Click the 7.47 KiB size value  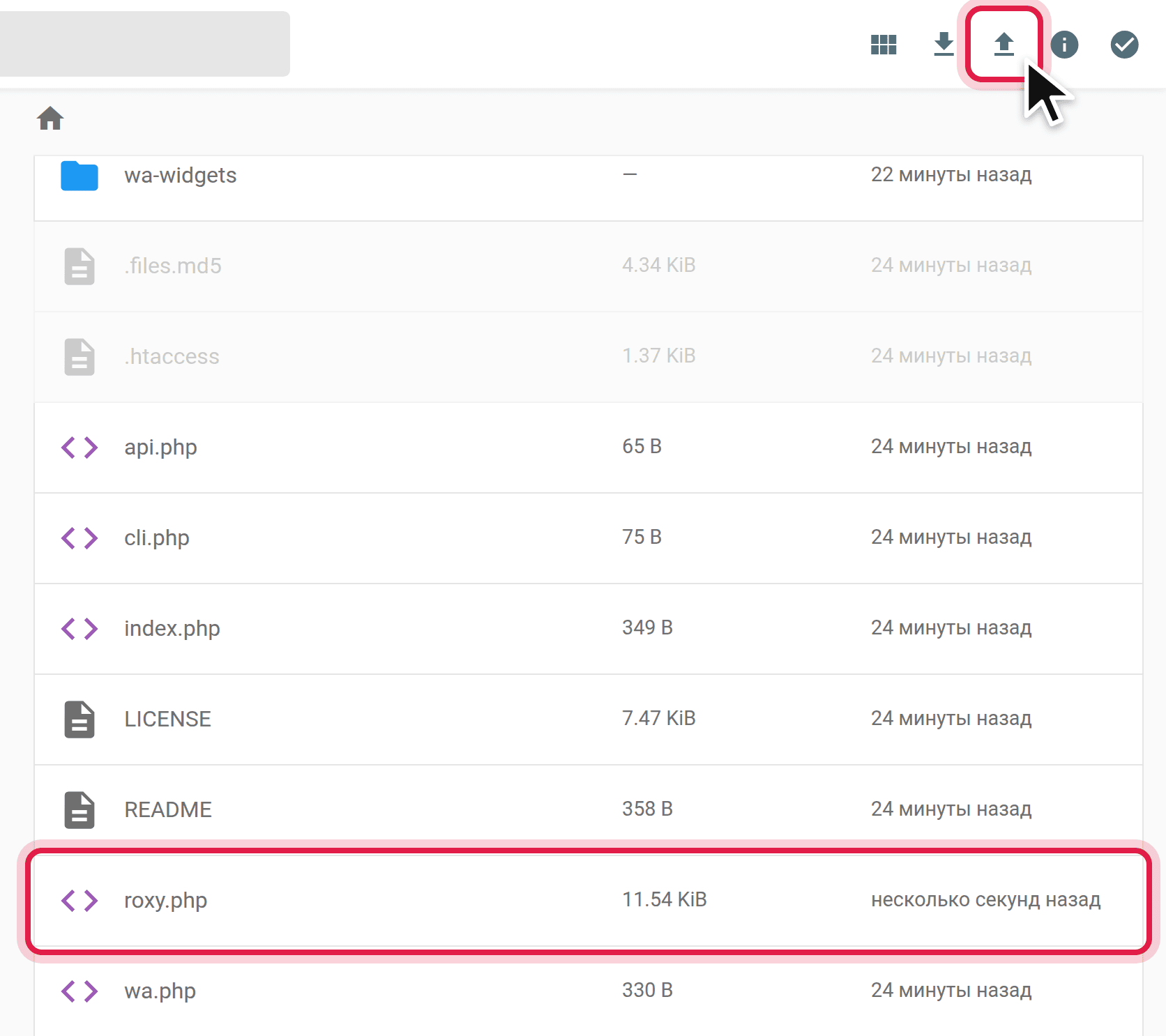659,718
